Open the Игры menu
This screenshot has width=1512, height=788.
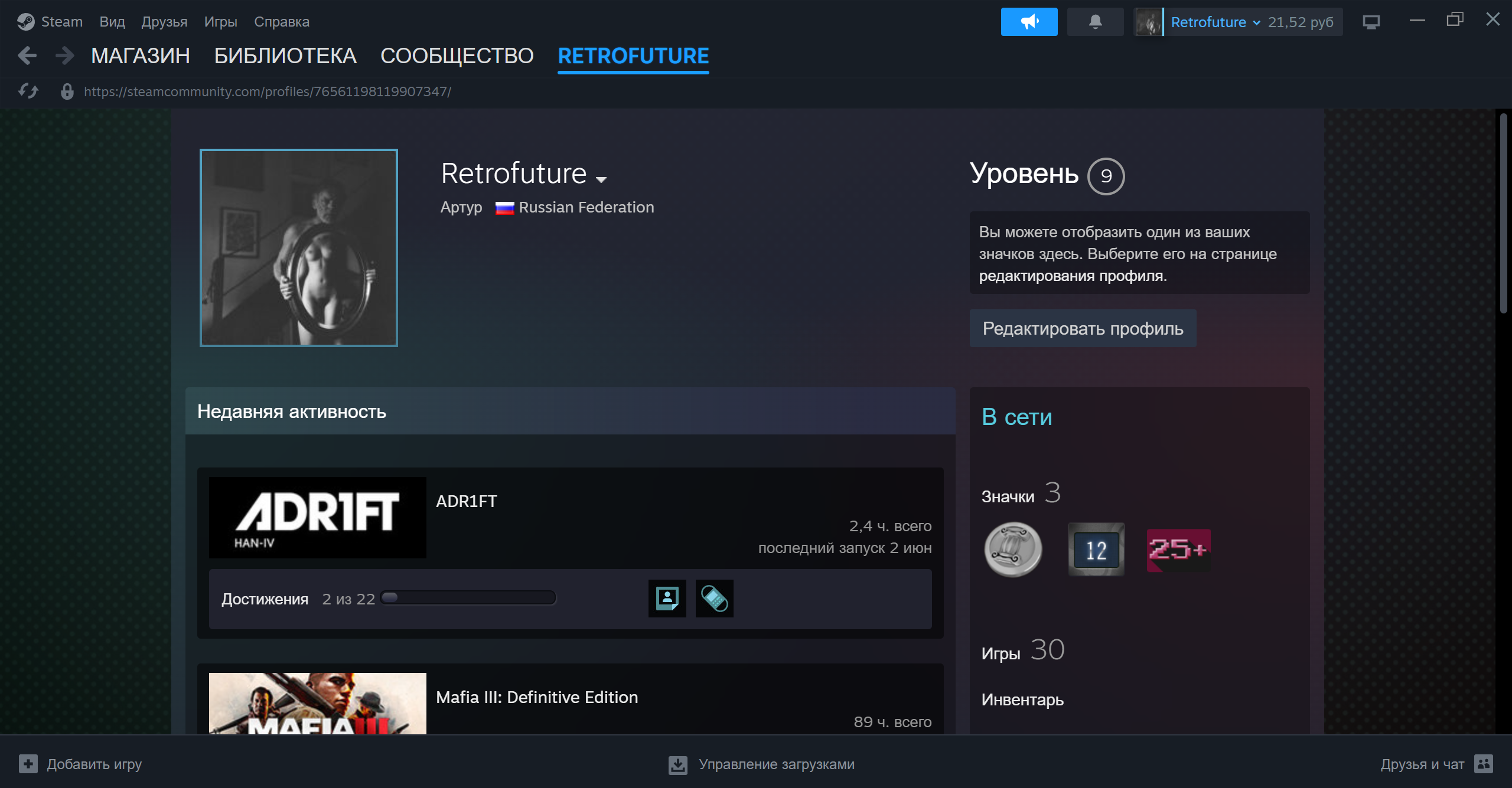221,22
